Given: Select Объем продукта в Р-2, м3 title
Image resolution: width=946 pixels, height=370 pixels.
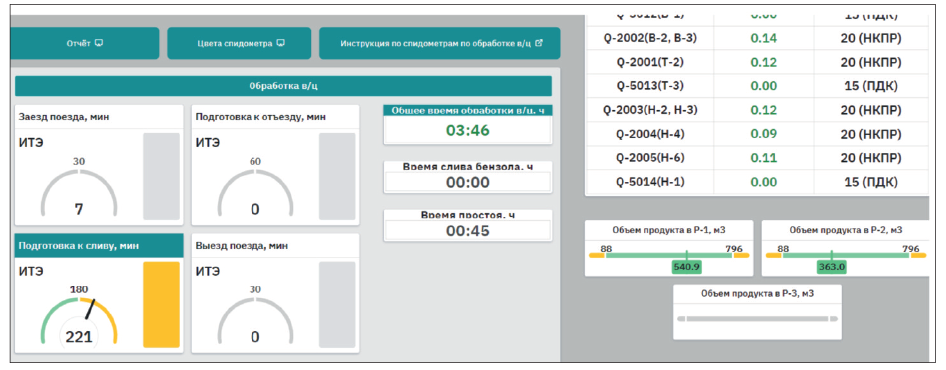Looking at the screenshot, I should pyautogui.click(x=846, y=230).
